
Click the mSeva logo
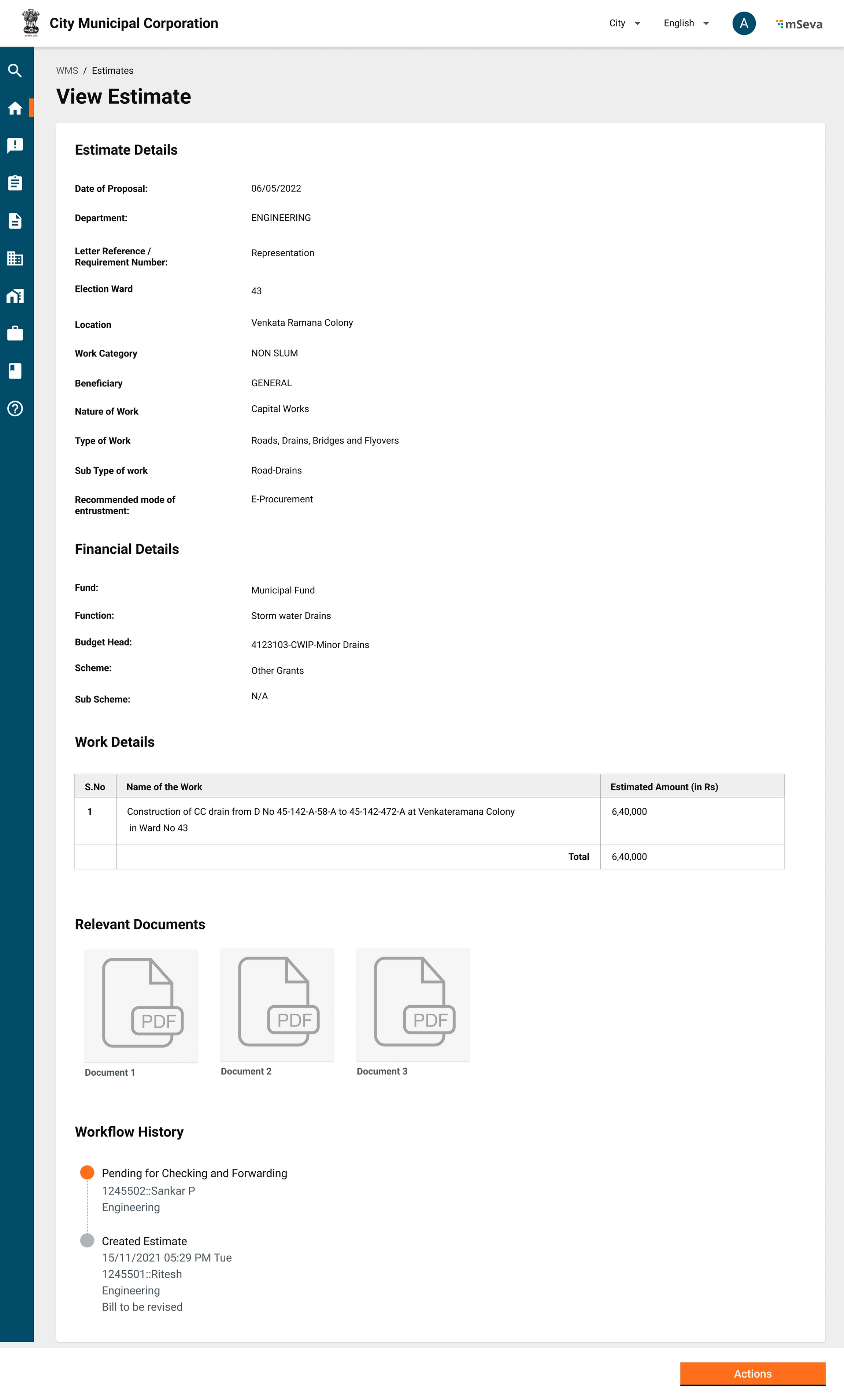[x=799, y=24]
